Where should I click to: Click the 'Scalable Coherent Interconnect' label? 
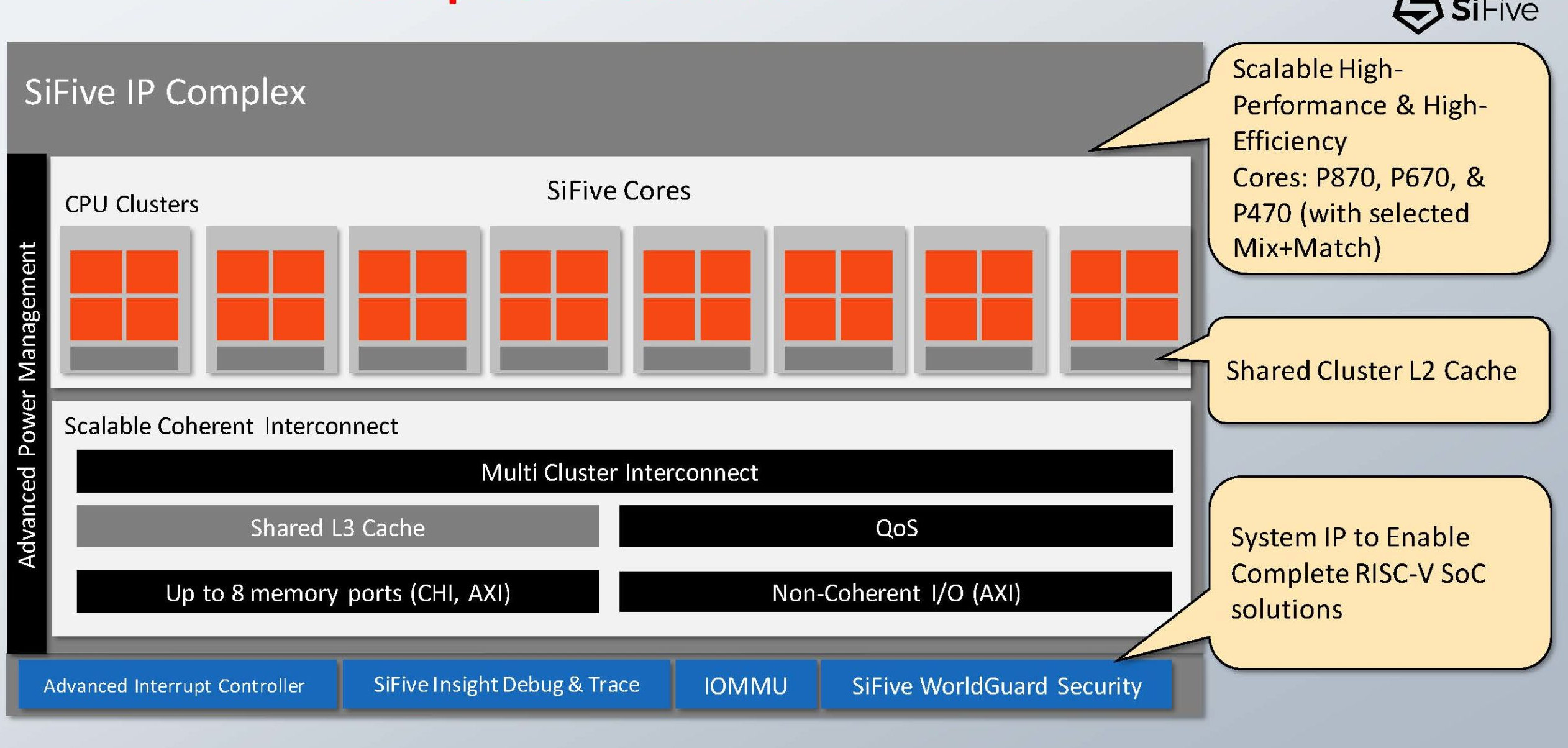click(231, 426)
